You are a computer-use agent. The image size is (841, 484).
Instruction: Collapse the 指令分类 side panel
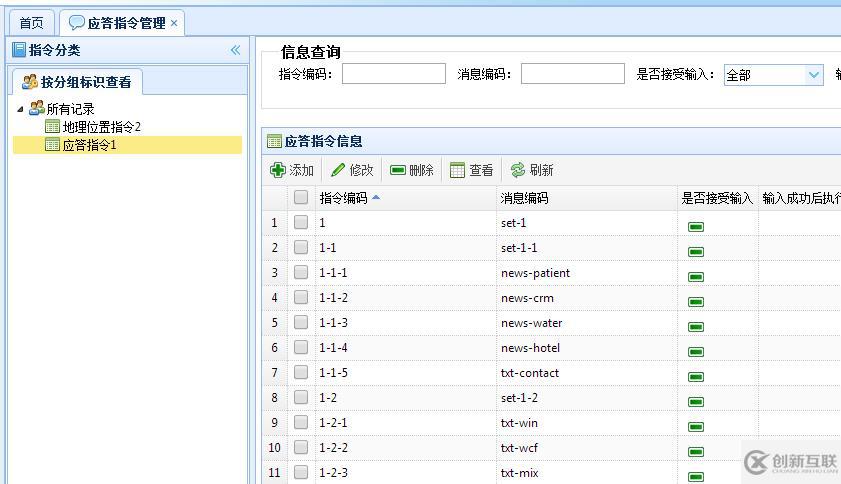click(235, 50)
